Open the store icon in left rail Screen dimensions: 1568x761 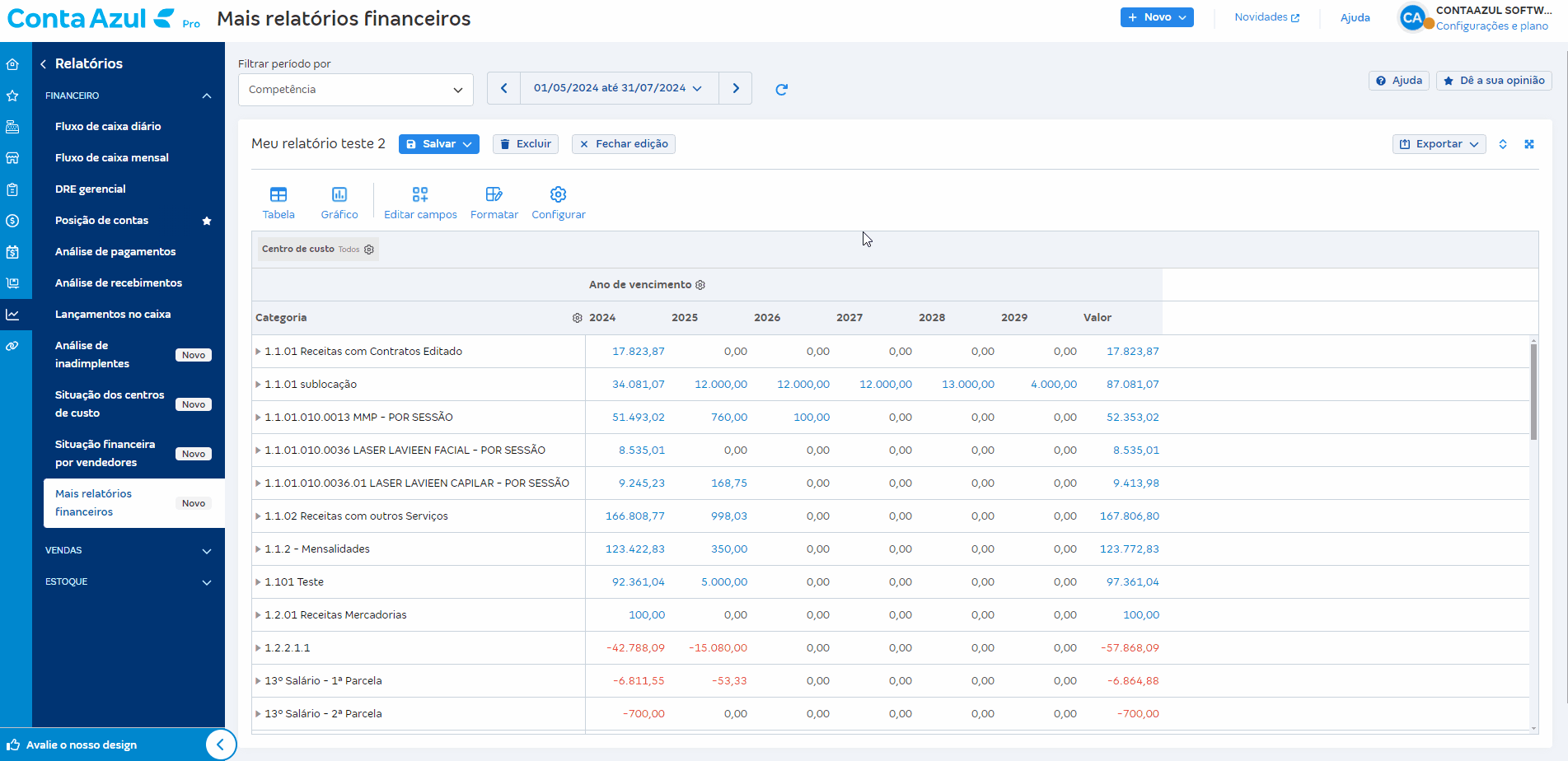12,158
